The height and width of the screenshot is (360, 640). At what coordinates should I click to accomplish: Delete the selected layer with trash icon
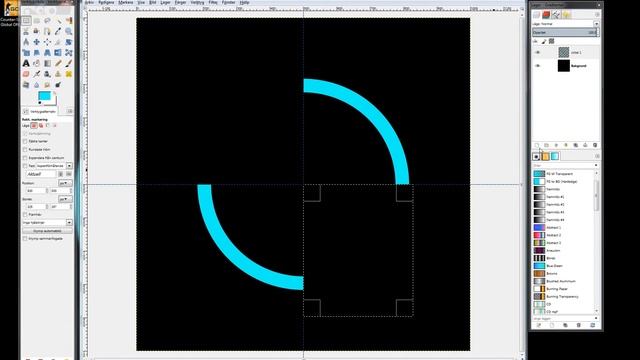pos(595,145)
